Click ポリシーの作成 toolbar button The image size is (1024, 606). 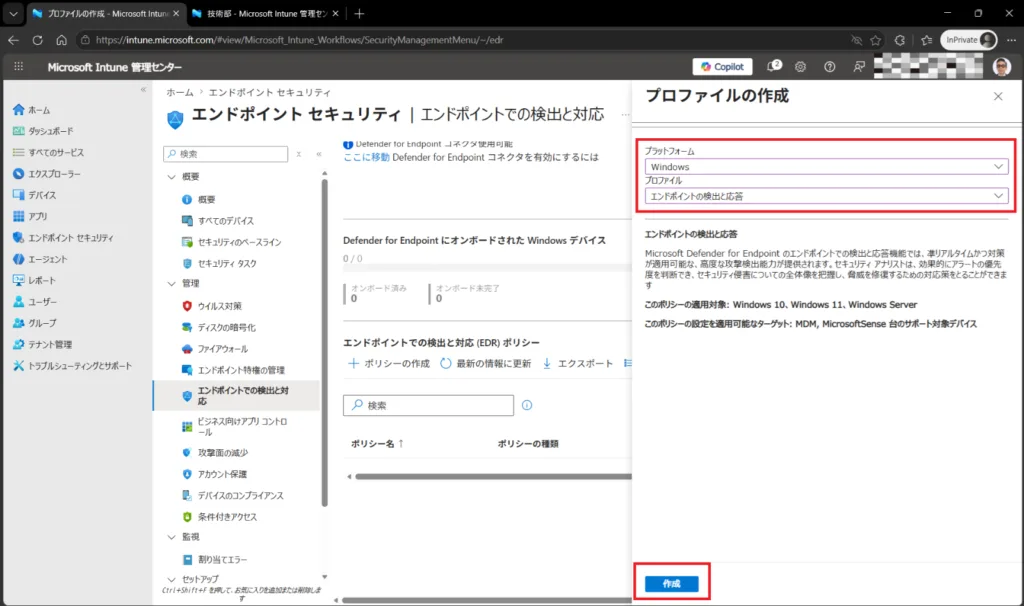(389, 364)
